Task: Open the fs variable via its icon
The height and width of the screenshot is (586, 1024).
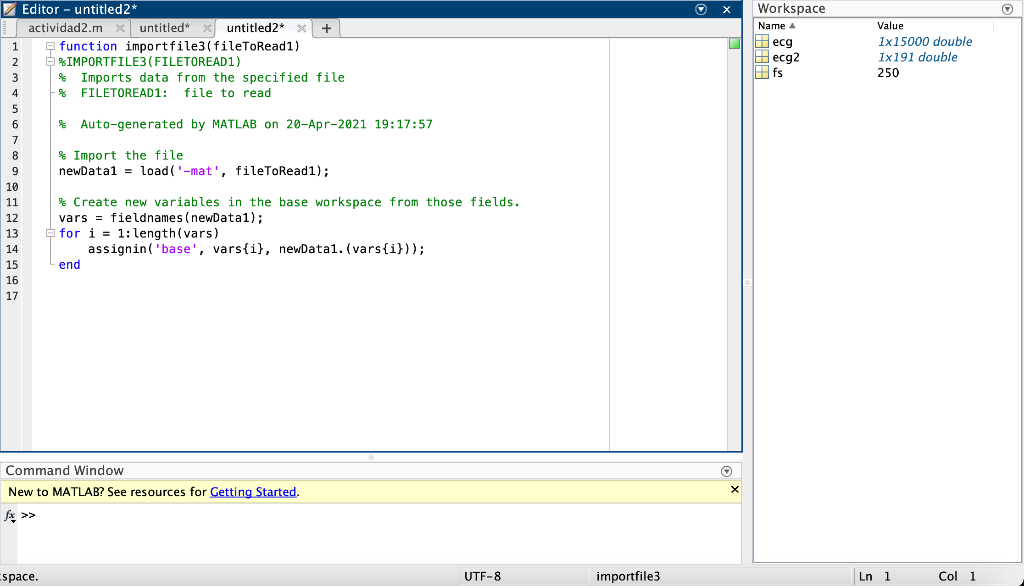Action: point(762,72)
